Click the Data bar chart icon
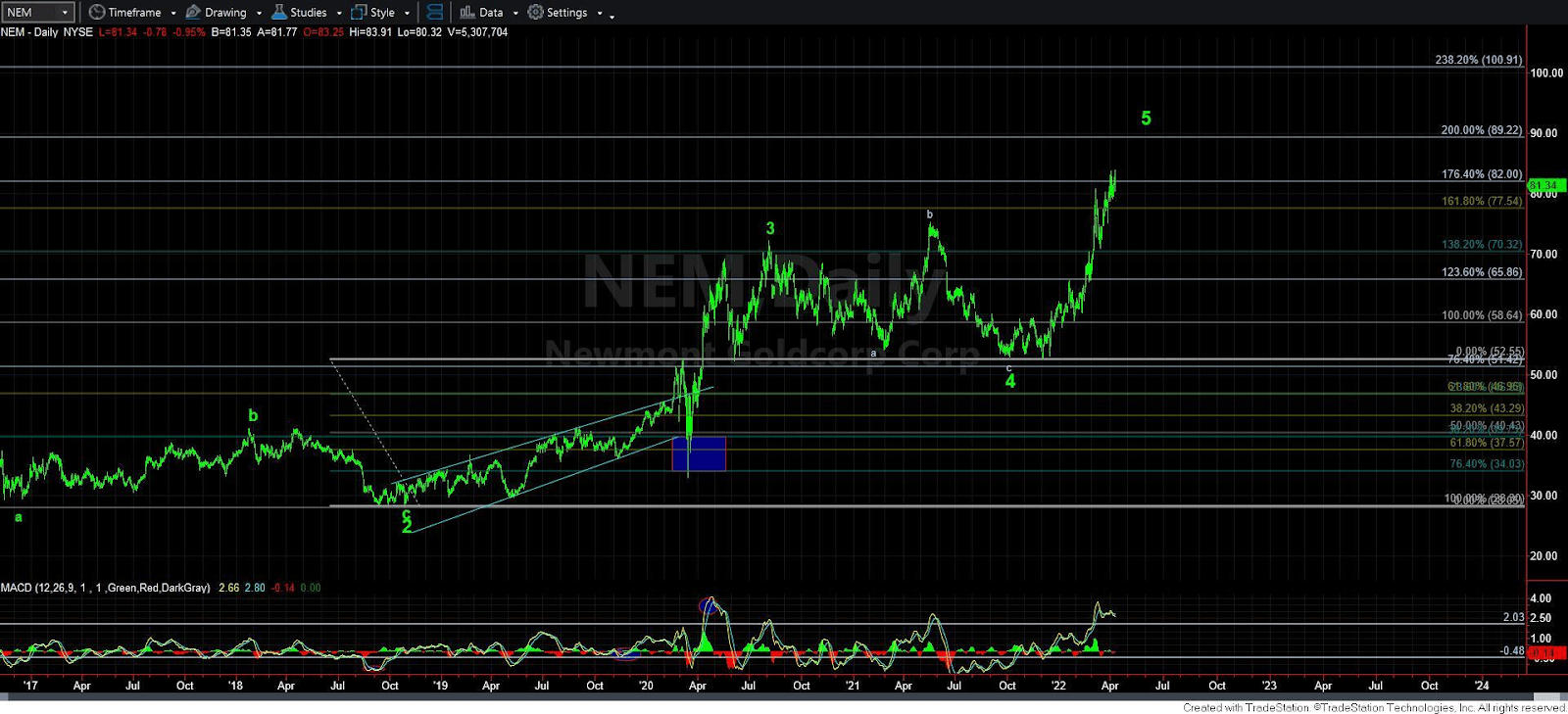 point(467,13)
